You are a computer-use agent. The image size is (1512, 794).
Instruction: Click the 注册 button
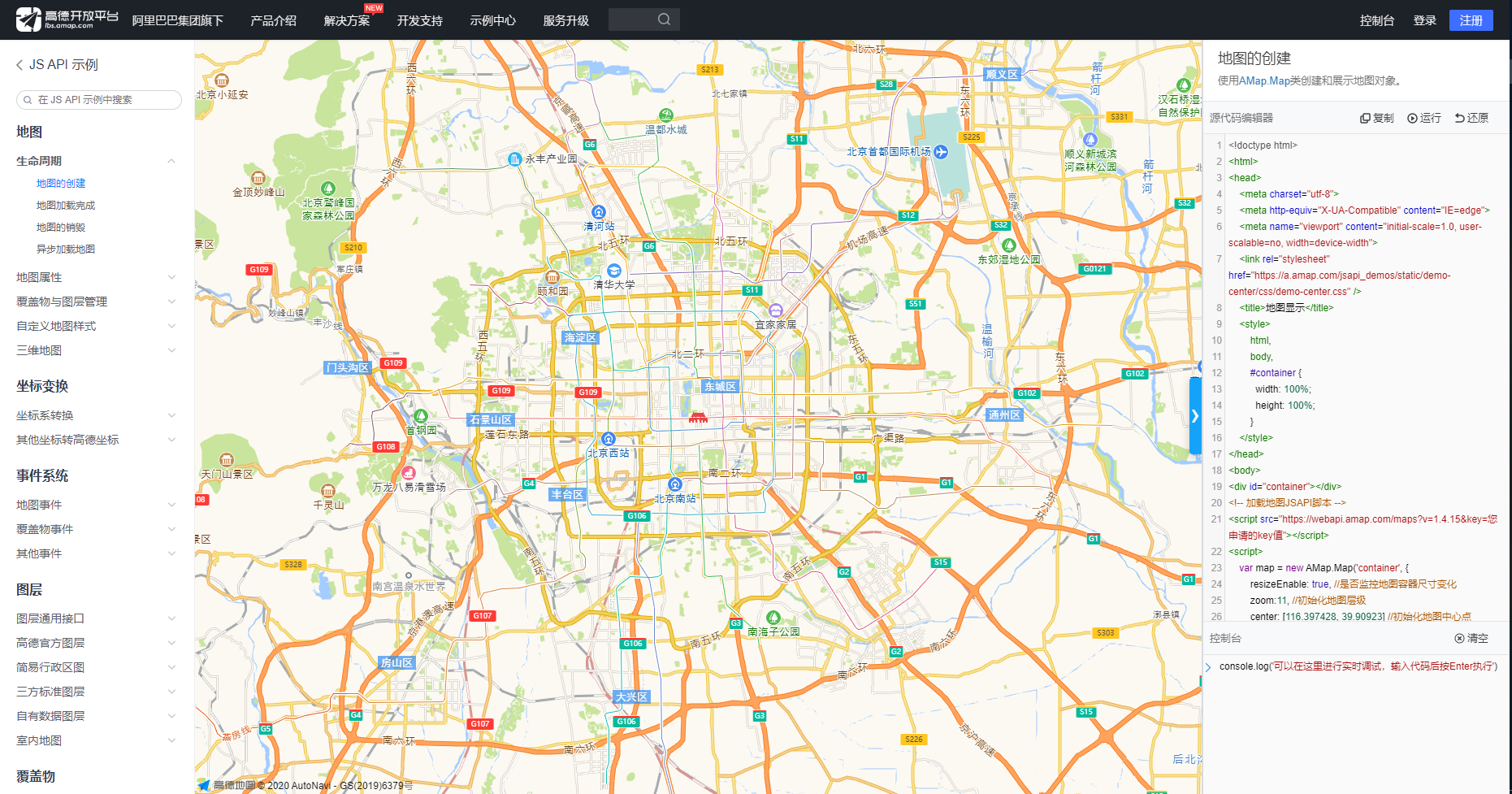pyautogui.click(x=1471, y=20)
